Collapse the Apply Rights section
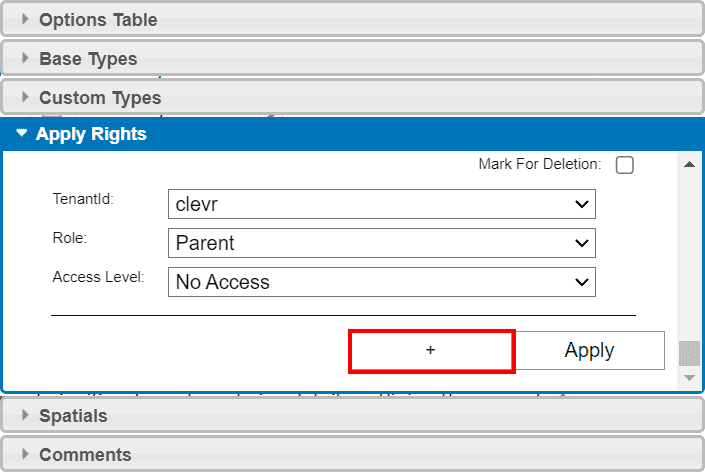The width and height of the screenshot is (705, 472). coord(352,134)
